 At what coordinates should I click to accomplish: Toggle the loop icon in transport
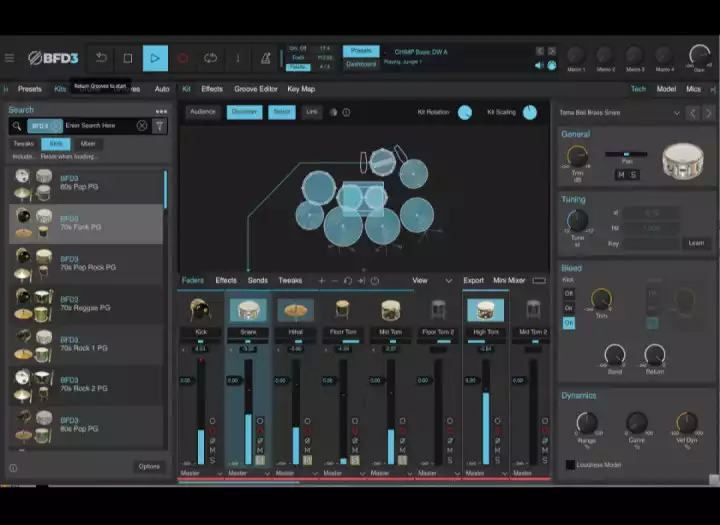(210, 58)
